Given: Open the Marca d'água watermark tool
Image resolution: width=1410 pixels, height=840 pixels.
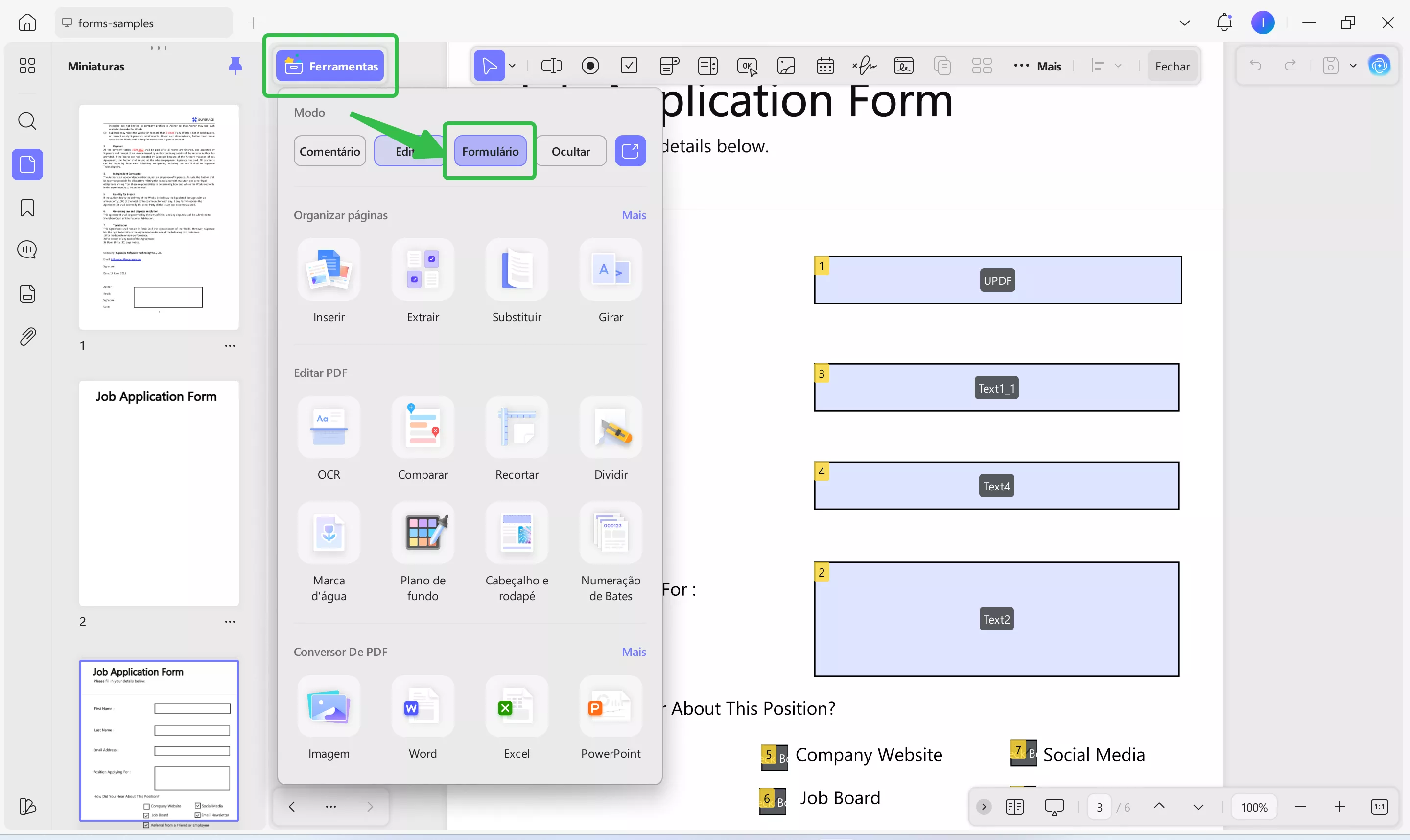Looking at the screenshot, I should pyautogui.click(x=329, y=533).
